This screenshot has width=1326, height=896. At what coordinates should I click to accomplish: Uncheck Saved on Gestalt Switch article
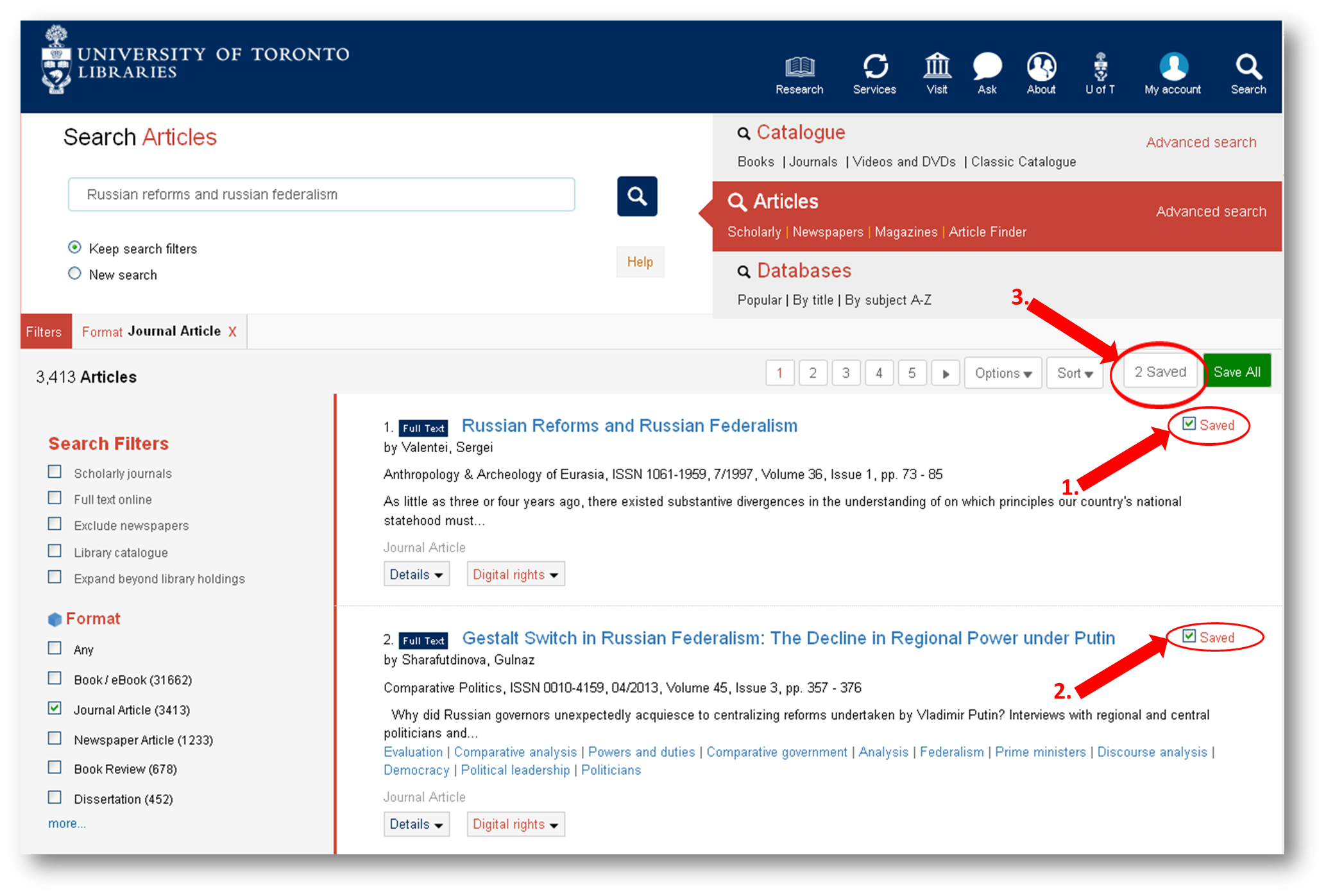tap(1189, 636)
